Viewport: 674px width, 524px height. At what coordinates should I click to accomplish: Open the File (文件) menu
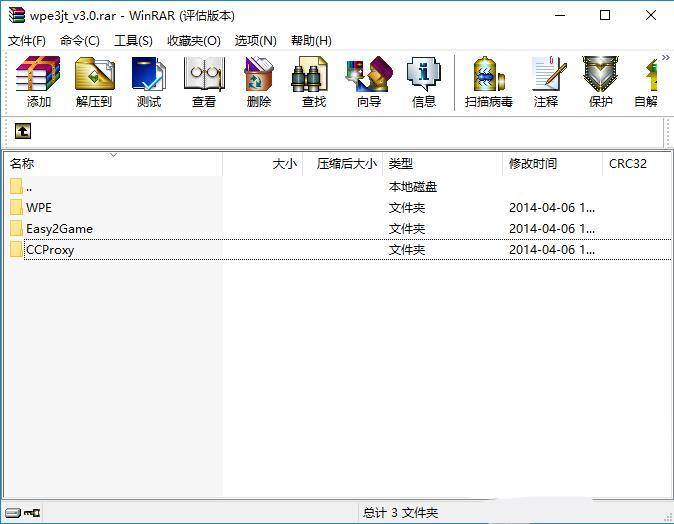pyautogui.click(x=27, y=41)
